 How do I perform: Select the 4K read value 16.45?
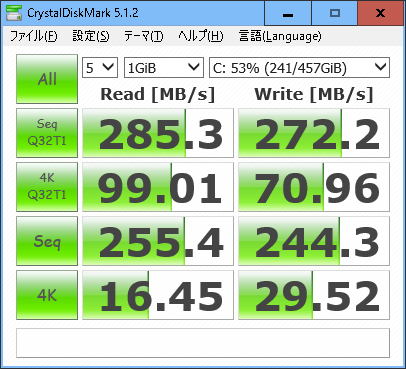coord(158,295)
